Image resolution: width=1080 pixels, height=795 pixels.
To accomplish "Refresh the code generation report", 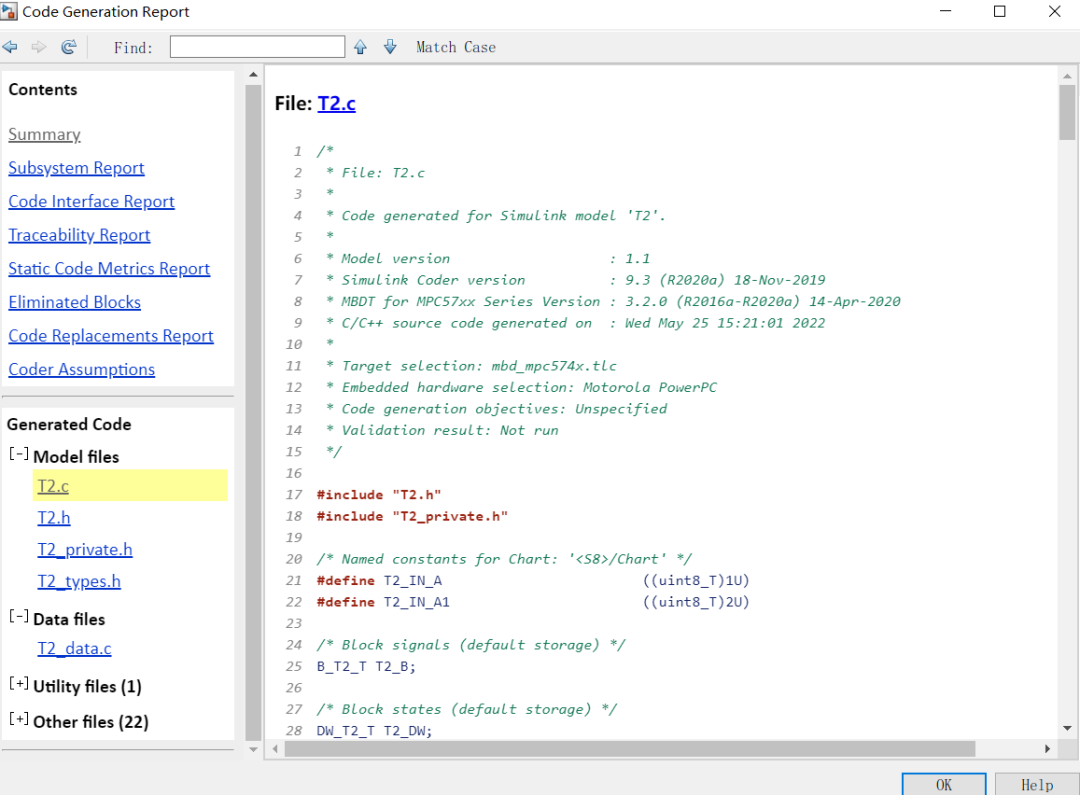I will [x=68, y=47].
